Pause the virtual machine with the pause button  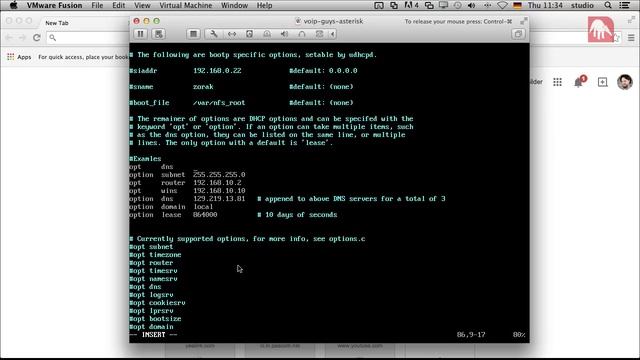140,34
